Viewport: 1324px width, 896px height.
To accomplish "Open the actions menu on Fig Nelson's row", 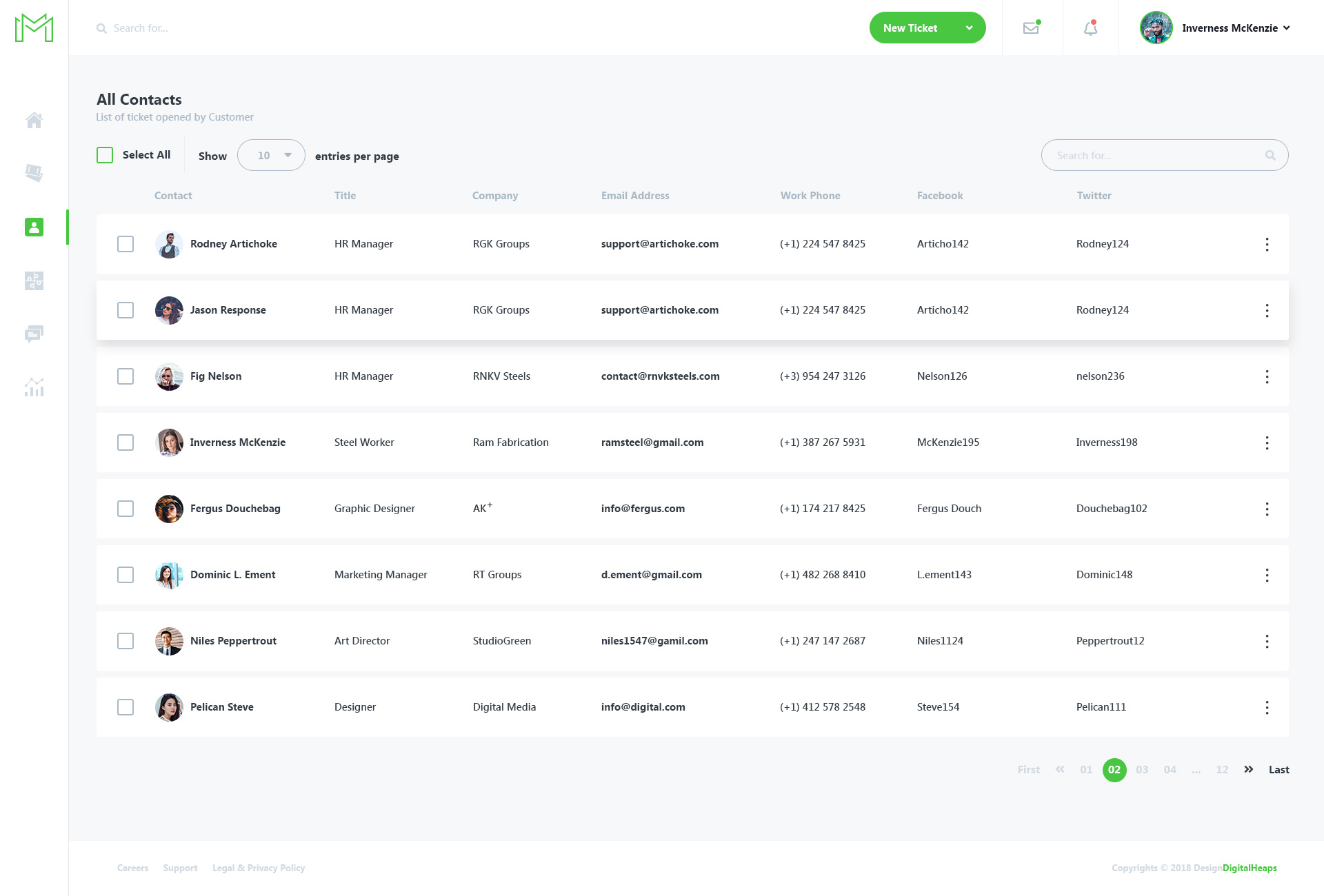I will tap(1267, 377).
